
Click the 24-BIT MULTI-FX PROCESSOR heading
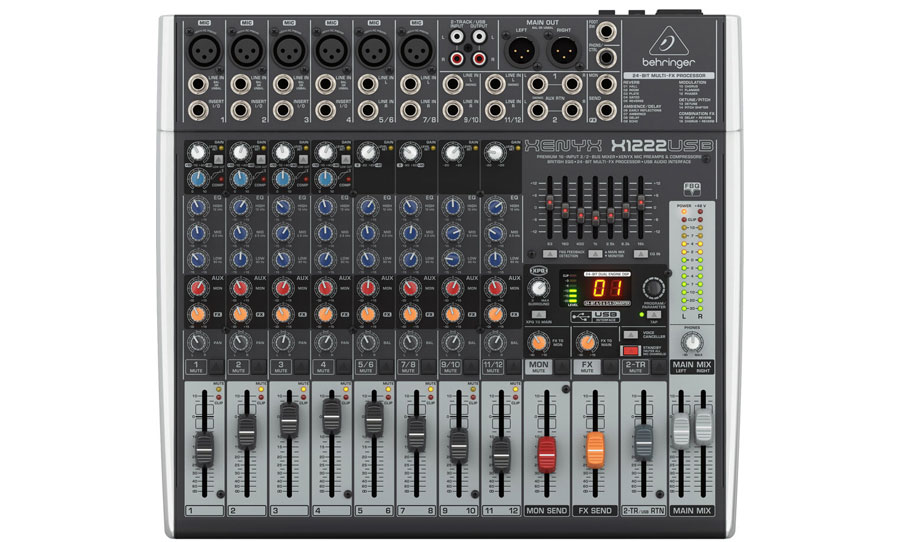coord(669,75)
